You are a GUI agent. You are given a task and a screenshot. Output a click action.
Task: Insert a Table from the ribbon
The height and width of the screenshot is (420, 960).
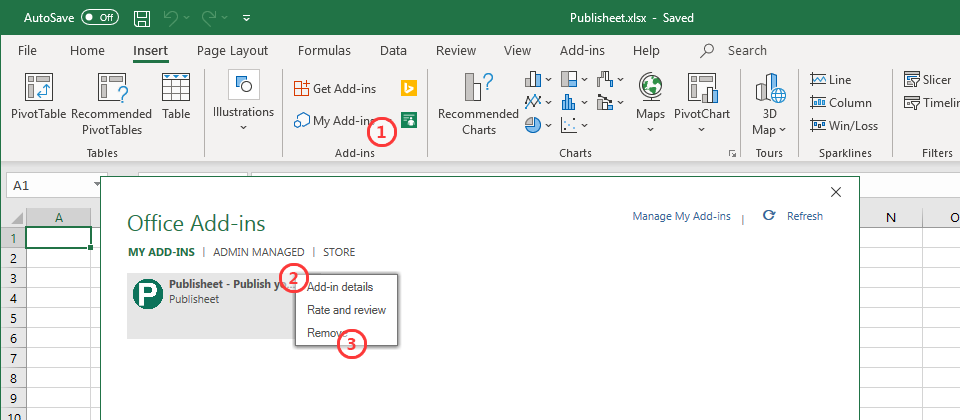click(x=176, y=98)
